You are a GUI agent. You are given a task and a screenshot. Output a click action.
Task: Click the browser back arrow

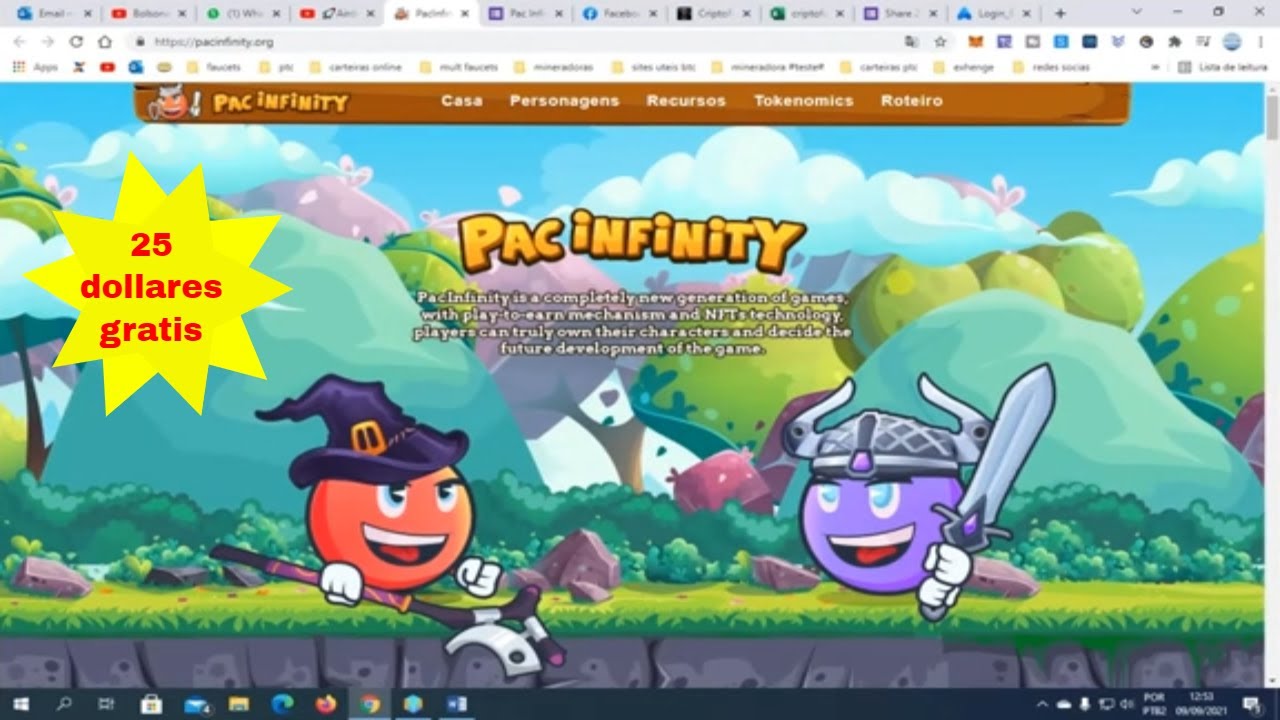[x=19, y=42]
